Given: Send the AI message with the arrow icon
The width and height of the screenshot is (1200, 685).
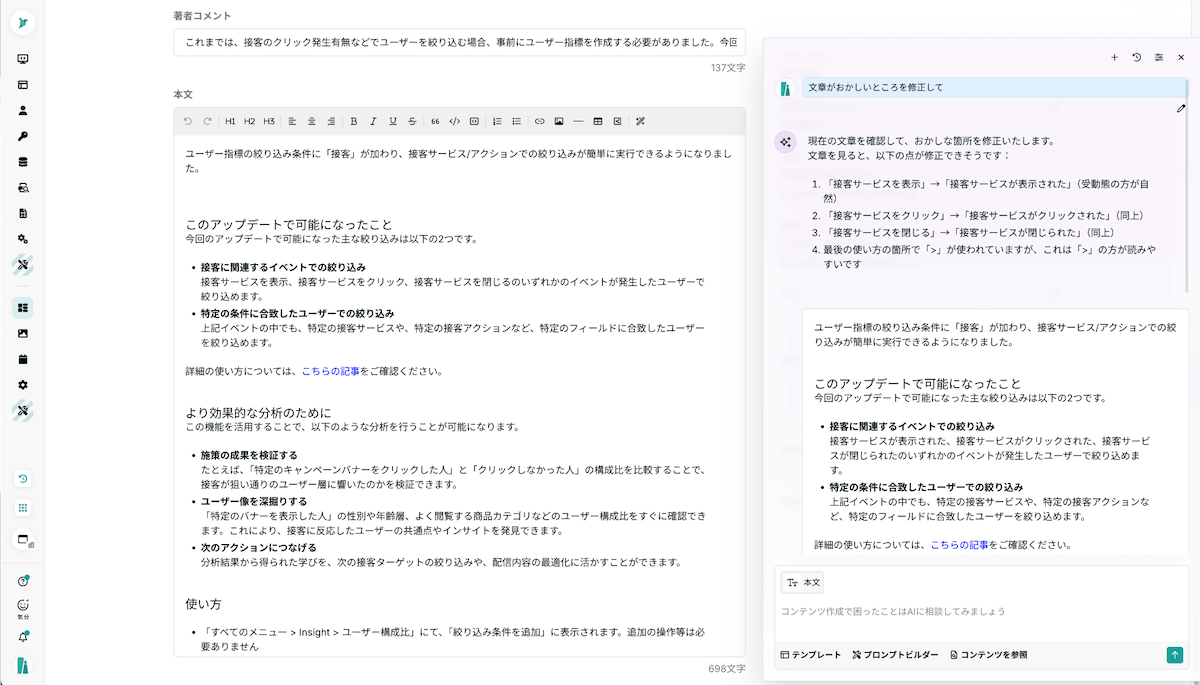Looking at the screenshot, I should (1175, 654).
